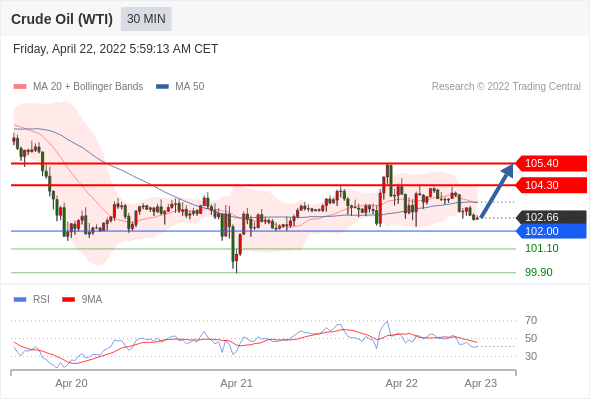Viewport: 590px width, 400px height.
Task: Click the RSI 70 level label
Action: tap(531, 321)
